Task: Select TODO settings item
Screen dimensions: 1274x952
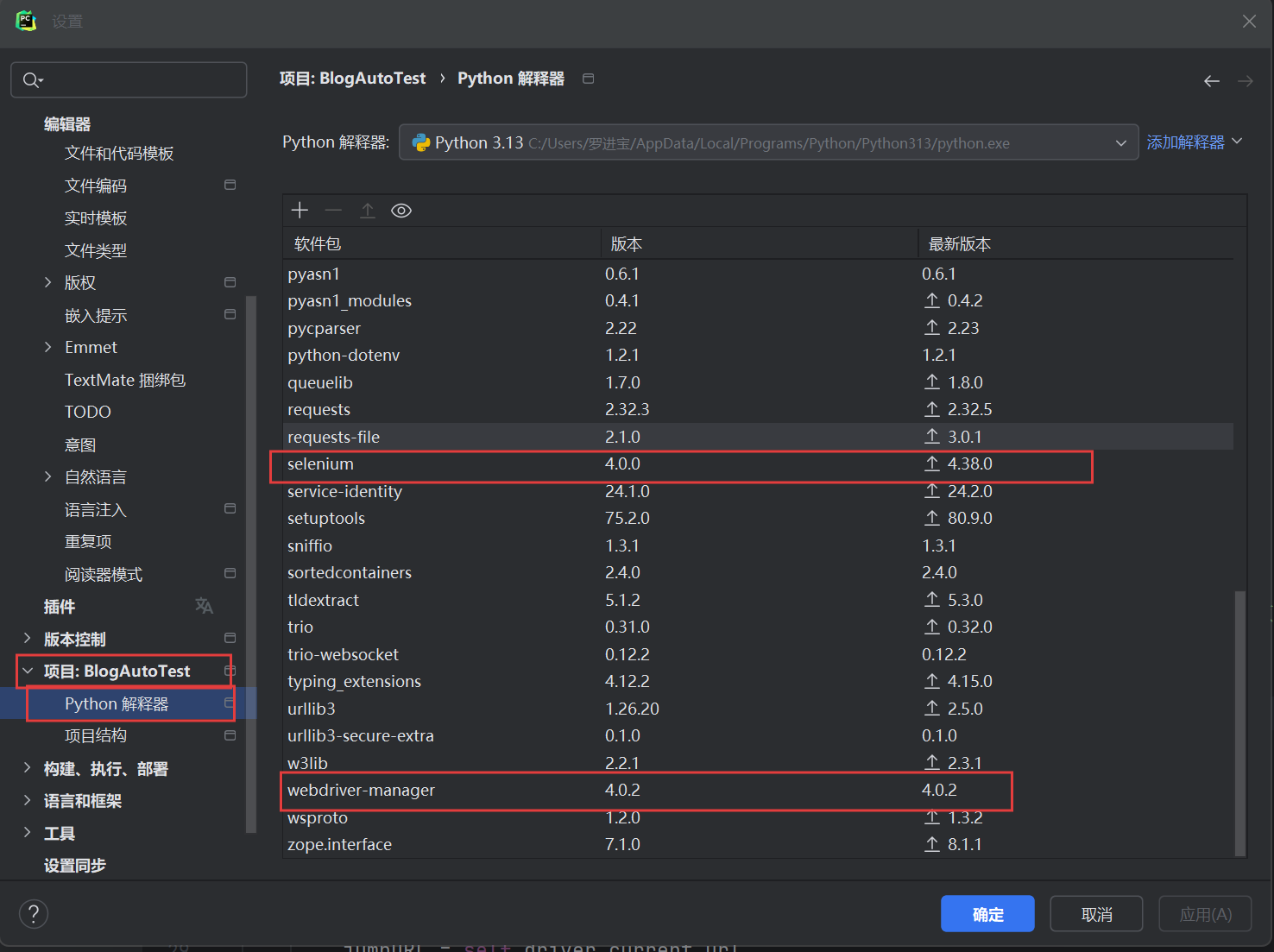Action: pos(88,413)
